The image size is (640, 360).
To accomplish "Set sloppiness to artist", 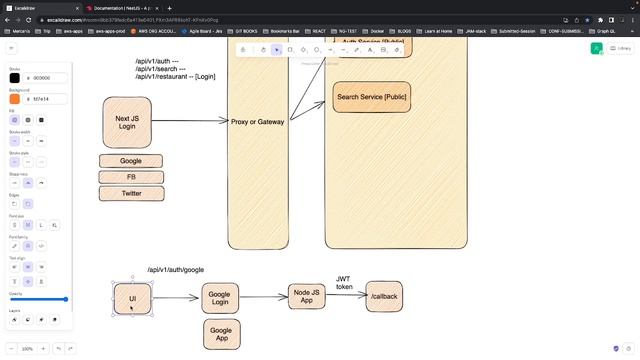I will click(28, 183).
